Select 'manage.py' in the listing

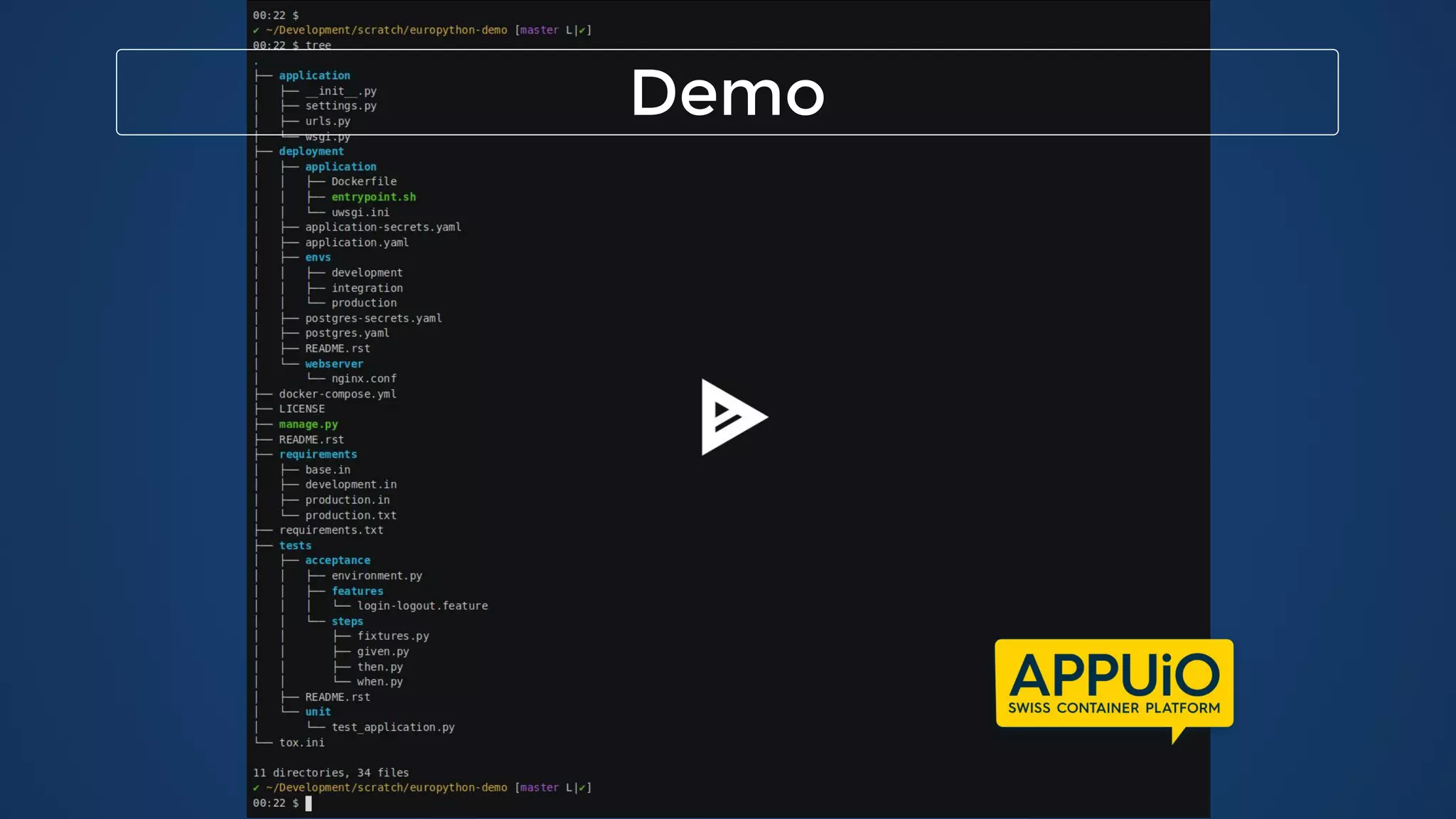click(x=309, y=424)
